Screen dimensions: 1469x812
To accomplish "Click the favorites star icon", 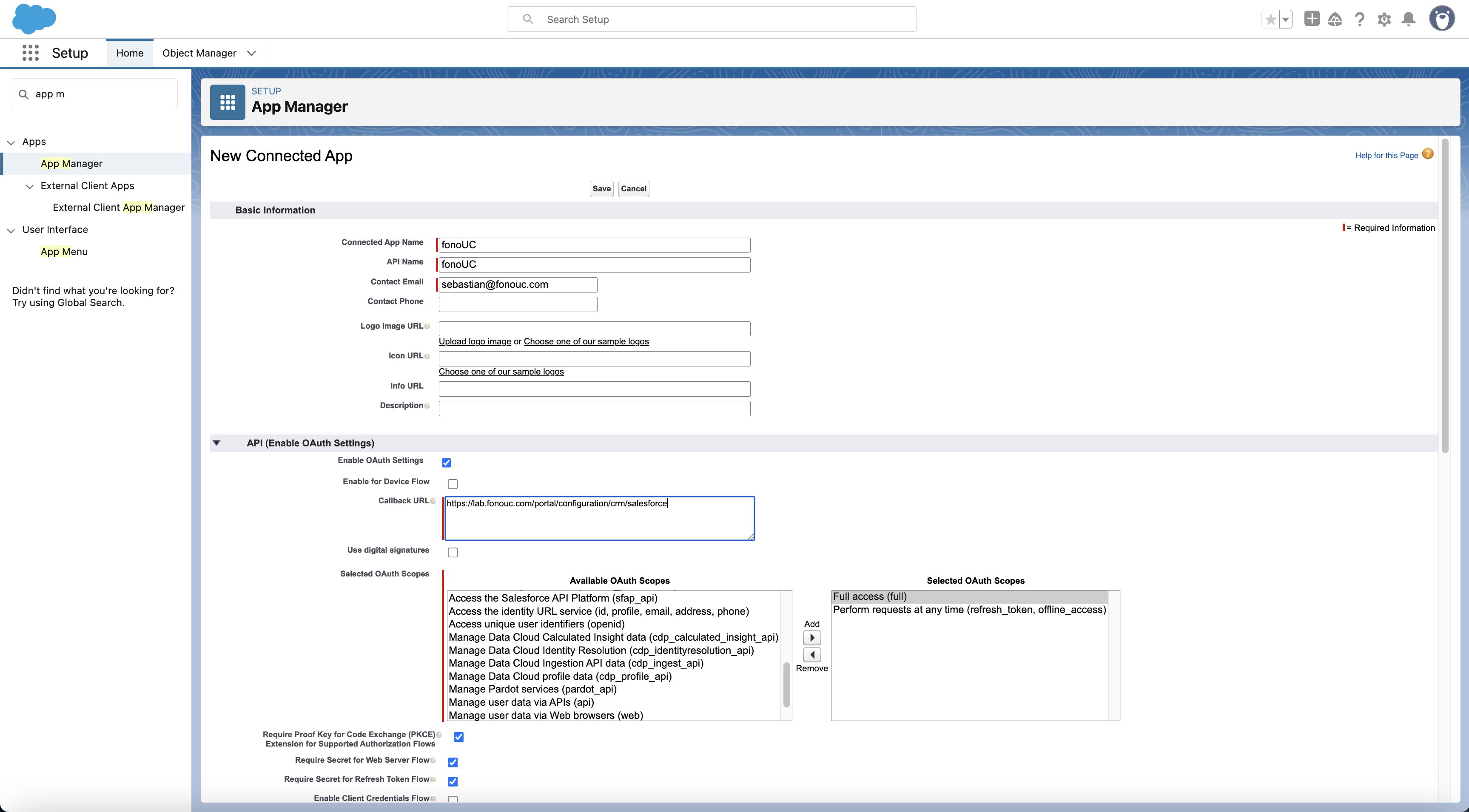I will tap(1270, 20).
